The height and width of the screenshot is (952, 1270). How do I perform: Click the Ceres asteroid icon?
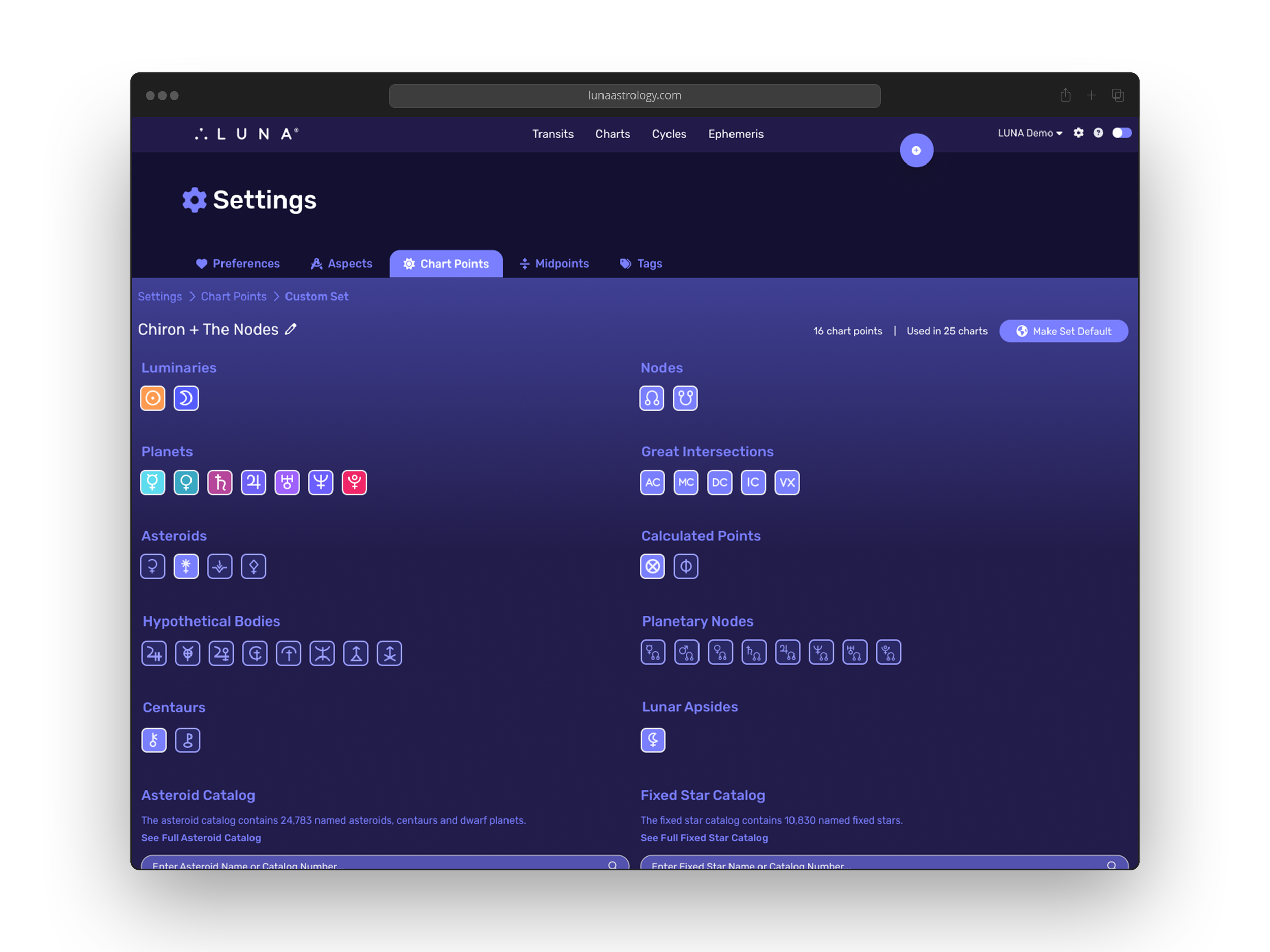(153, 567)
